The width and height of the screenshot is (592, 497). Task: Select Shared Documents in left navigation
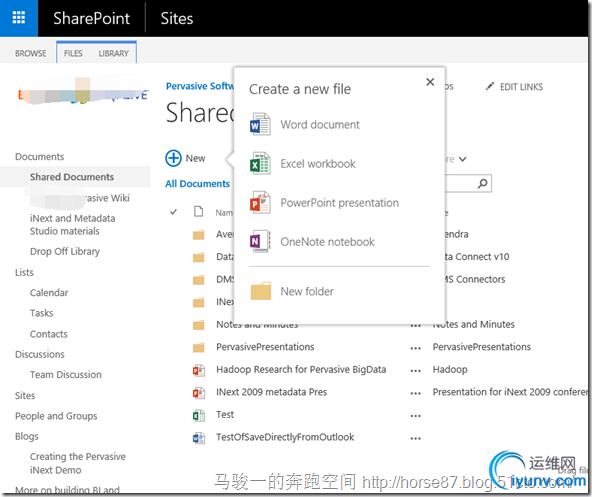point(72,177)
